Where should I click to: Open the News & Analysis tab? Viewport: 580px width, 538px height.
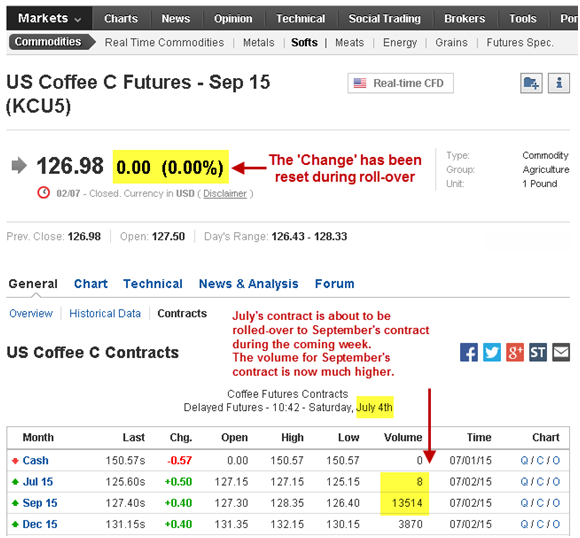click(x=249, y=284)
